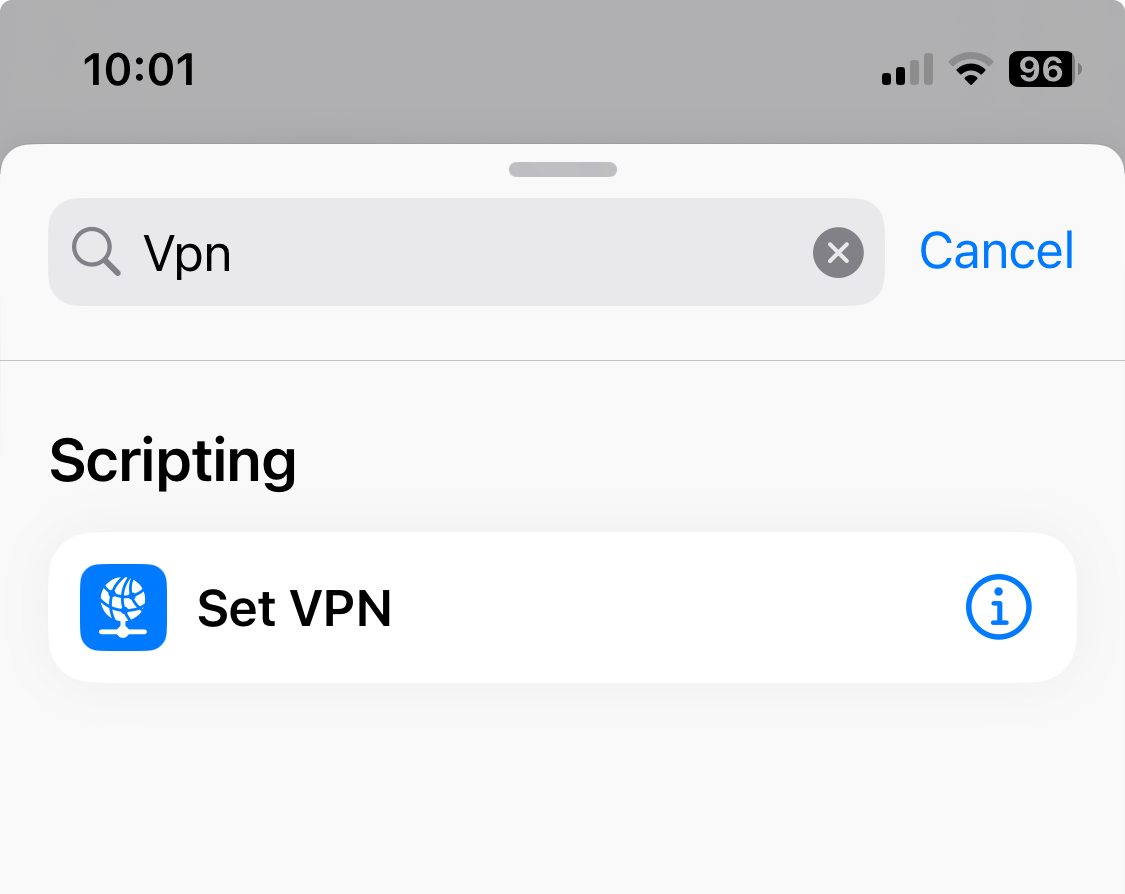Tap middle of Set VPN row

[x=562, y=607]
